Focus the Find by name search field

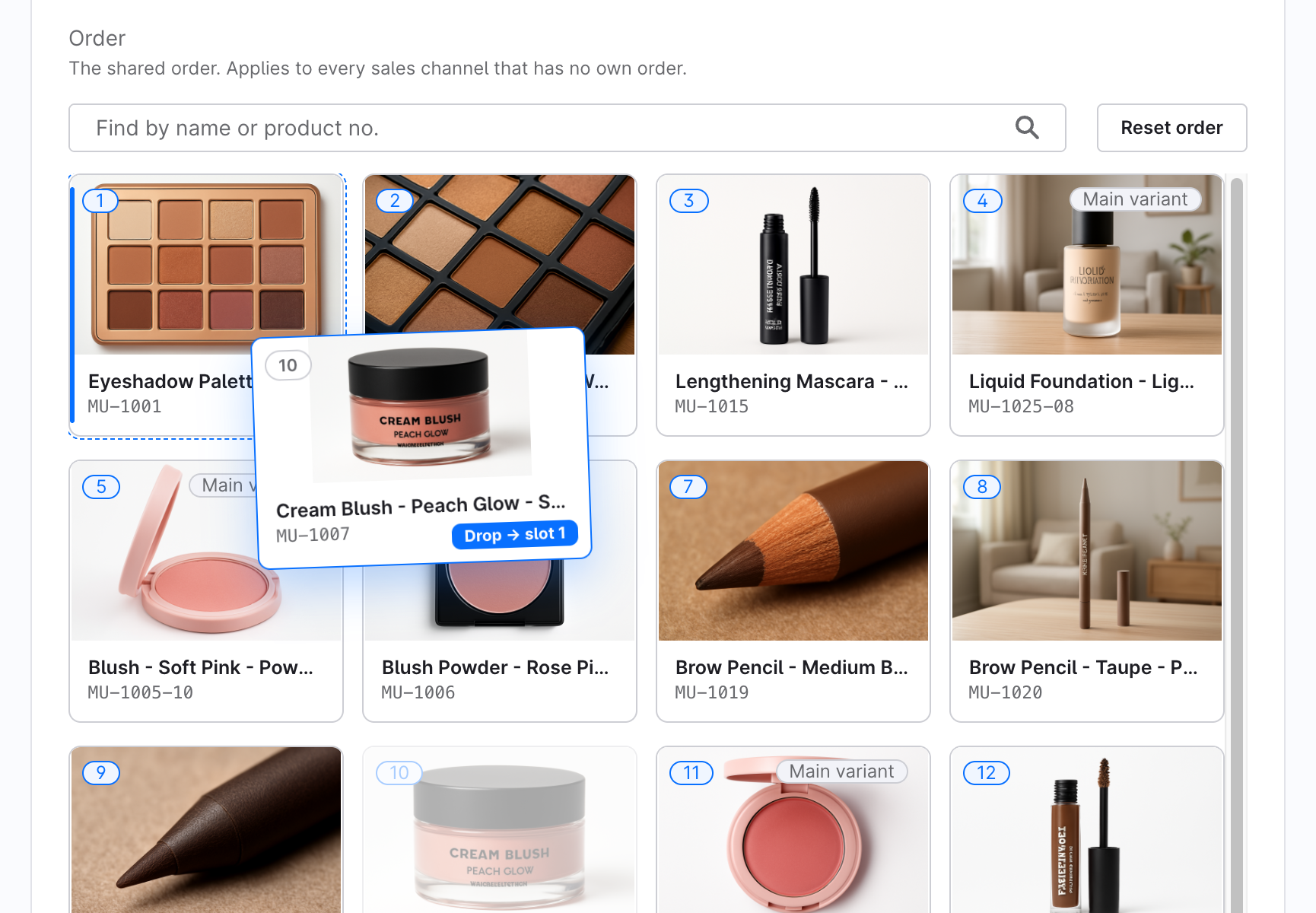tap(567, 128)
